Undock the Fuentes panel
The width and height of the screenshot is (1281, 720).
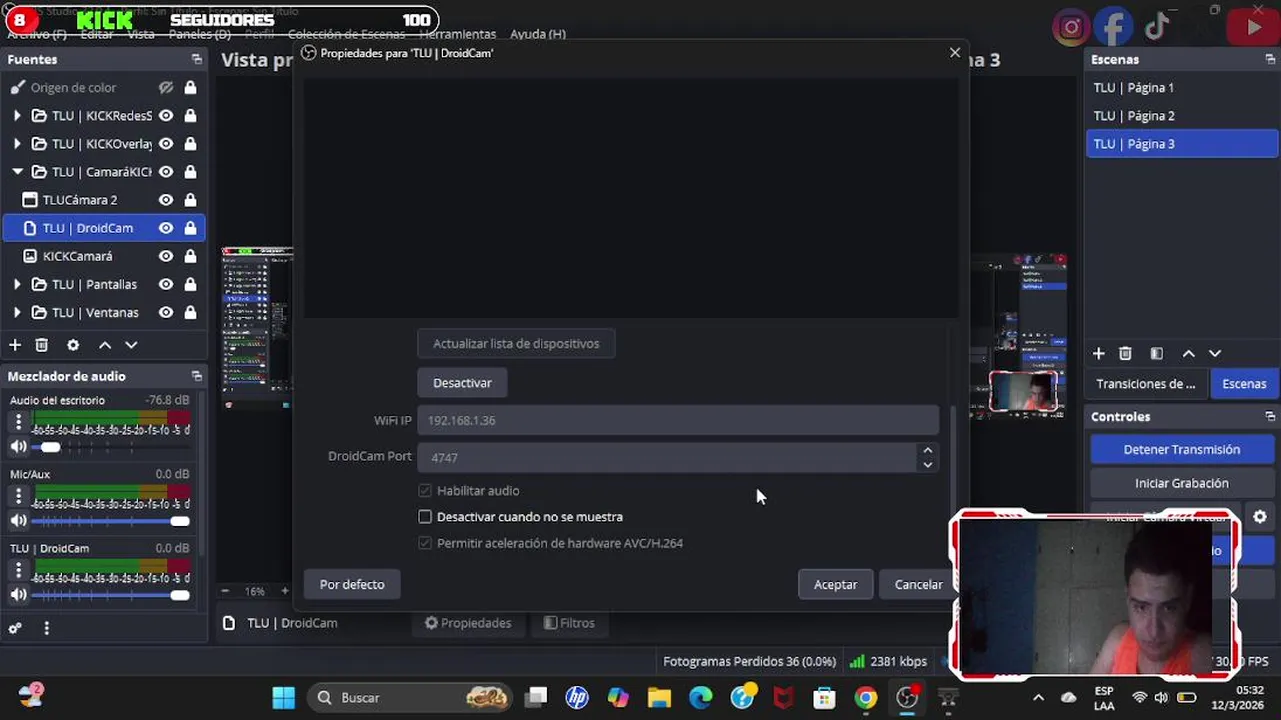pyautogui.click(x=197, y=60)
